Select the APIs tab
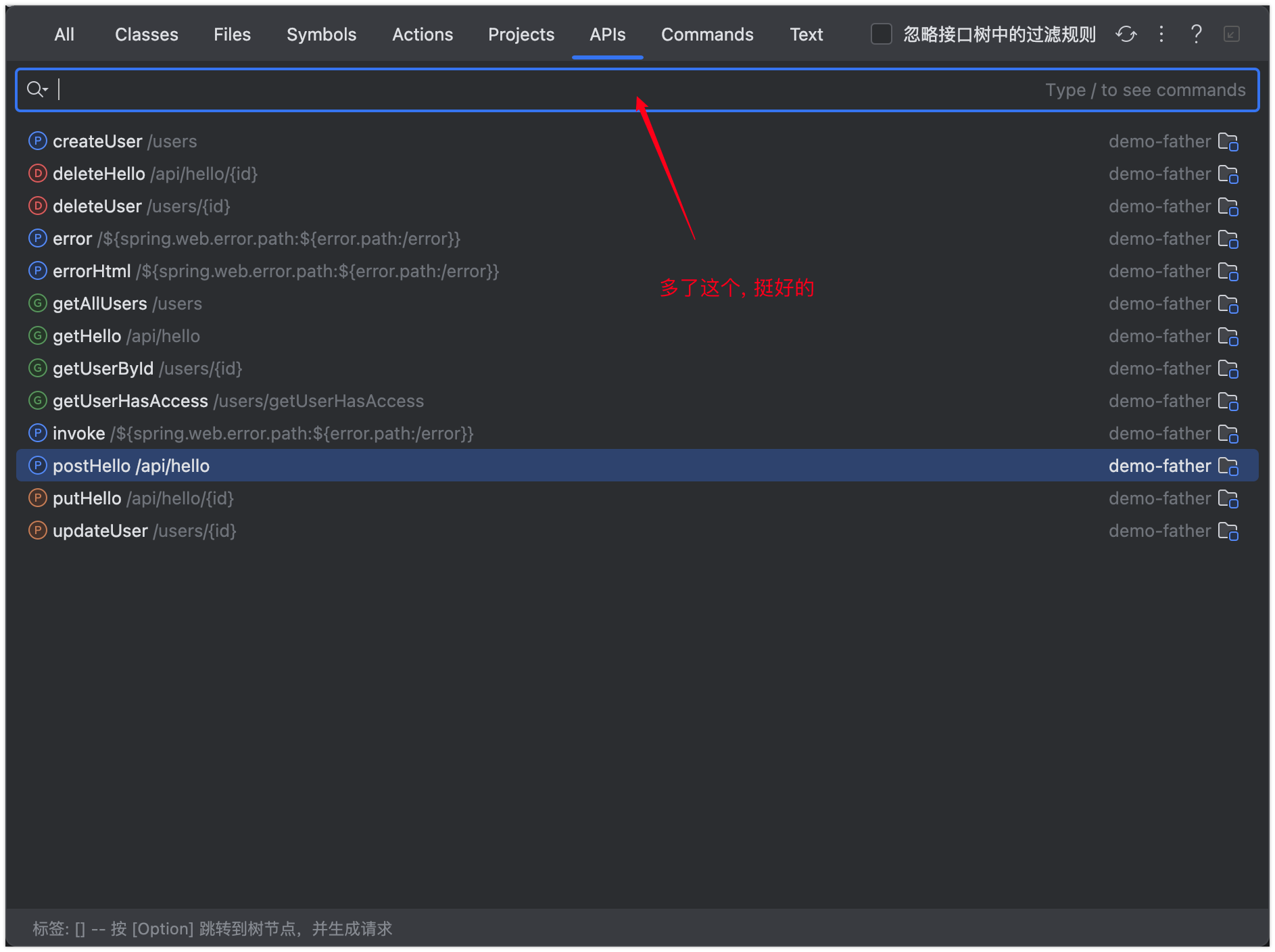Viewport: 1275px width, 952px height. coord(608,34)
